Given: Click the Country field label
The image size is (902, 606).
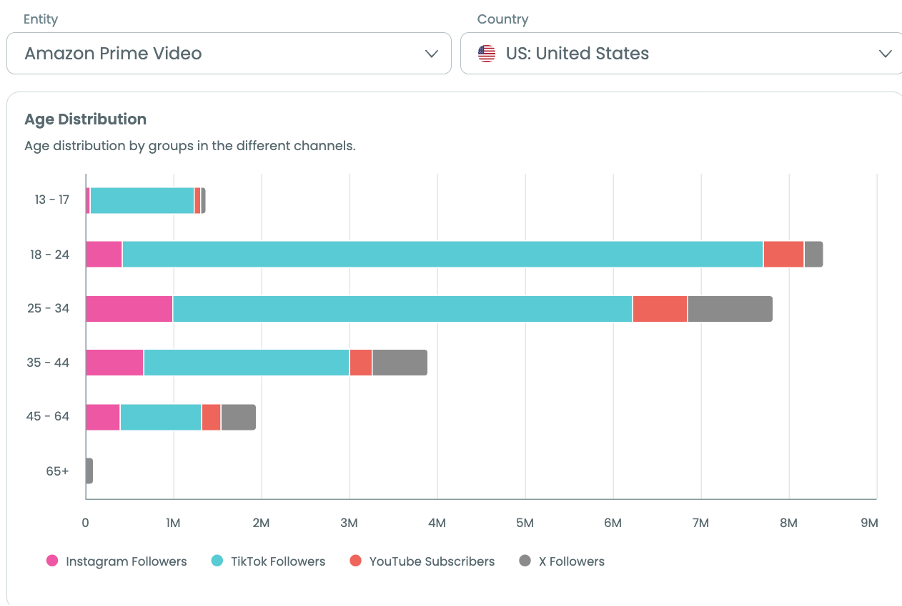Looking at the screenshot, I should point(503,19).
